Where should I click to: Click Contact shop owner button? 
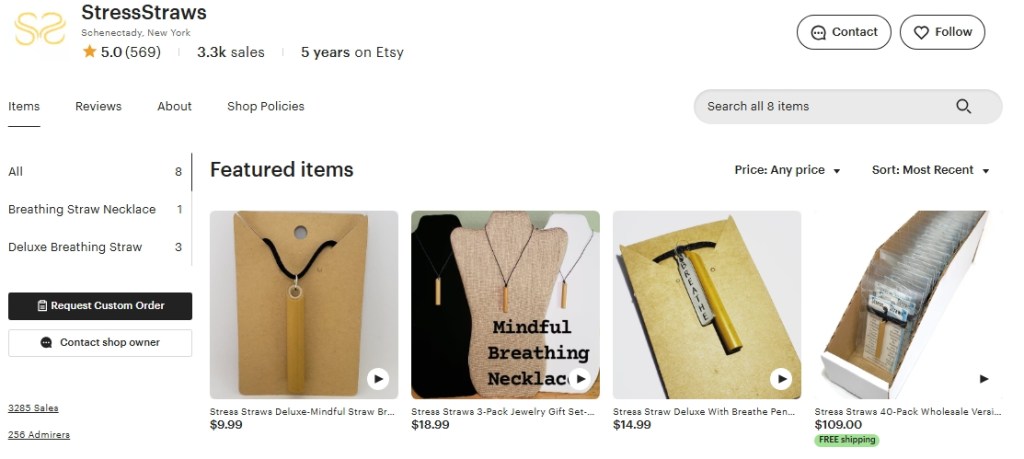click(100, 343)
